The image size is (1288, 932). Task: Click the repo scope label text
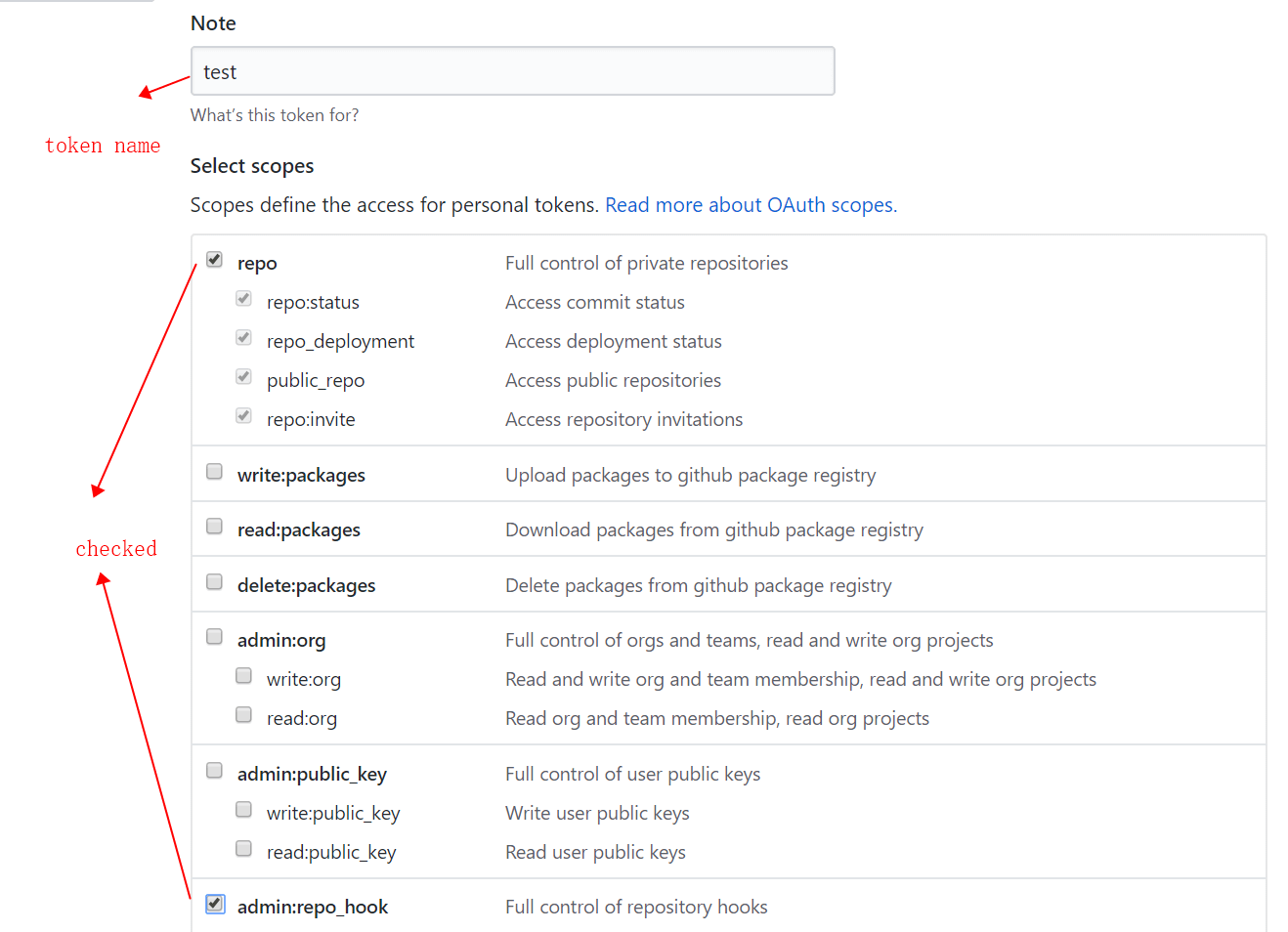(x=257, y=264)
